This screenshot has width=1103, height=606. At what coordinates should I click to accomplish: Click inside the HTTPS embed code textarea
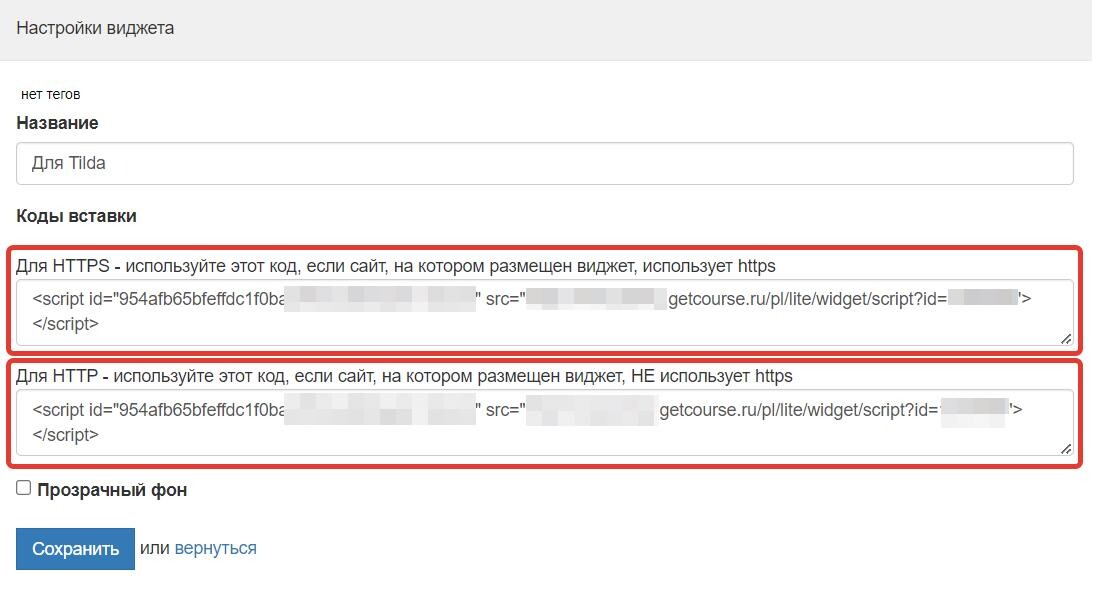[x=544, y=313]
